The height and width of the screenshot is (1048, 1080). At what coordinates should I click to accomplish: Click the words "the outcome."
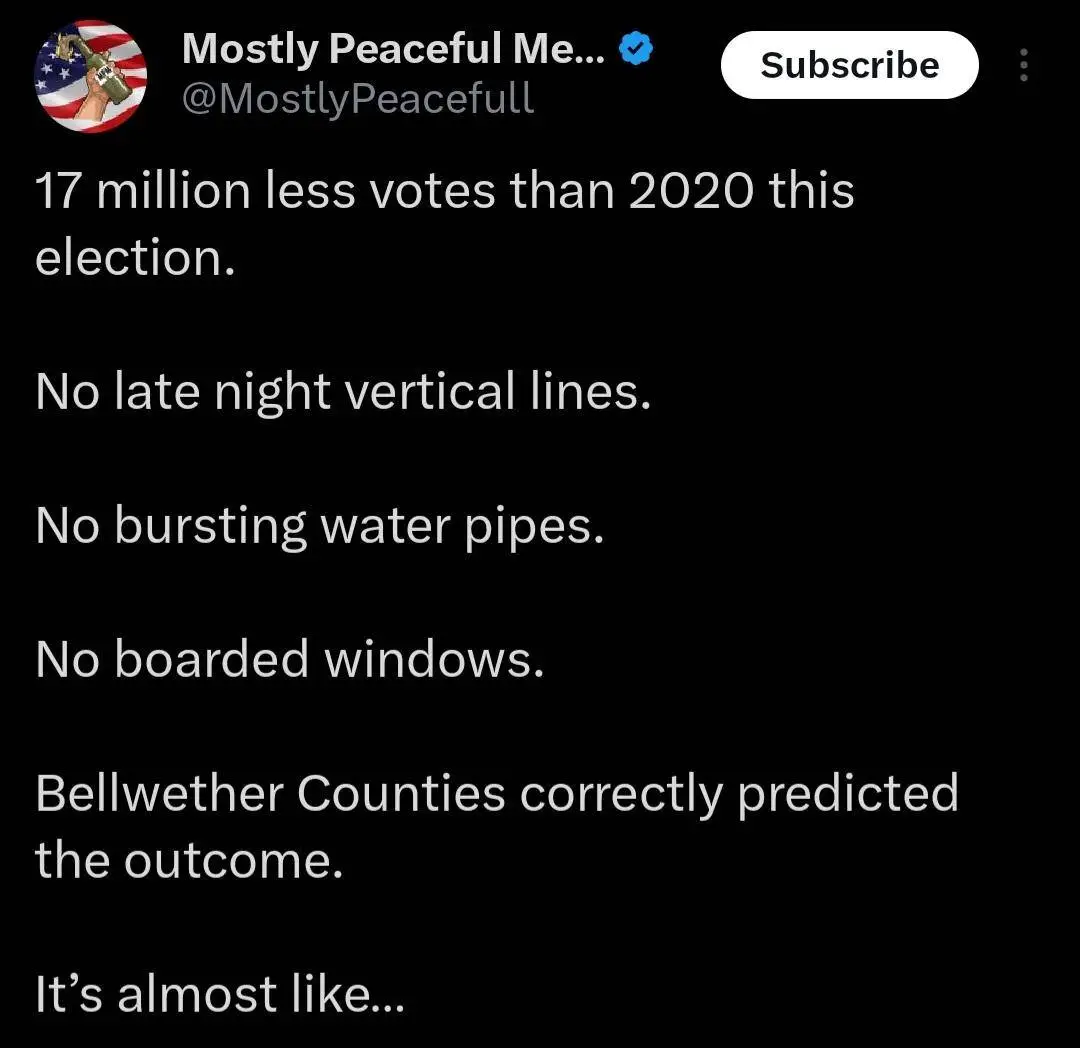[190, 860]
